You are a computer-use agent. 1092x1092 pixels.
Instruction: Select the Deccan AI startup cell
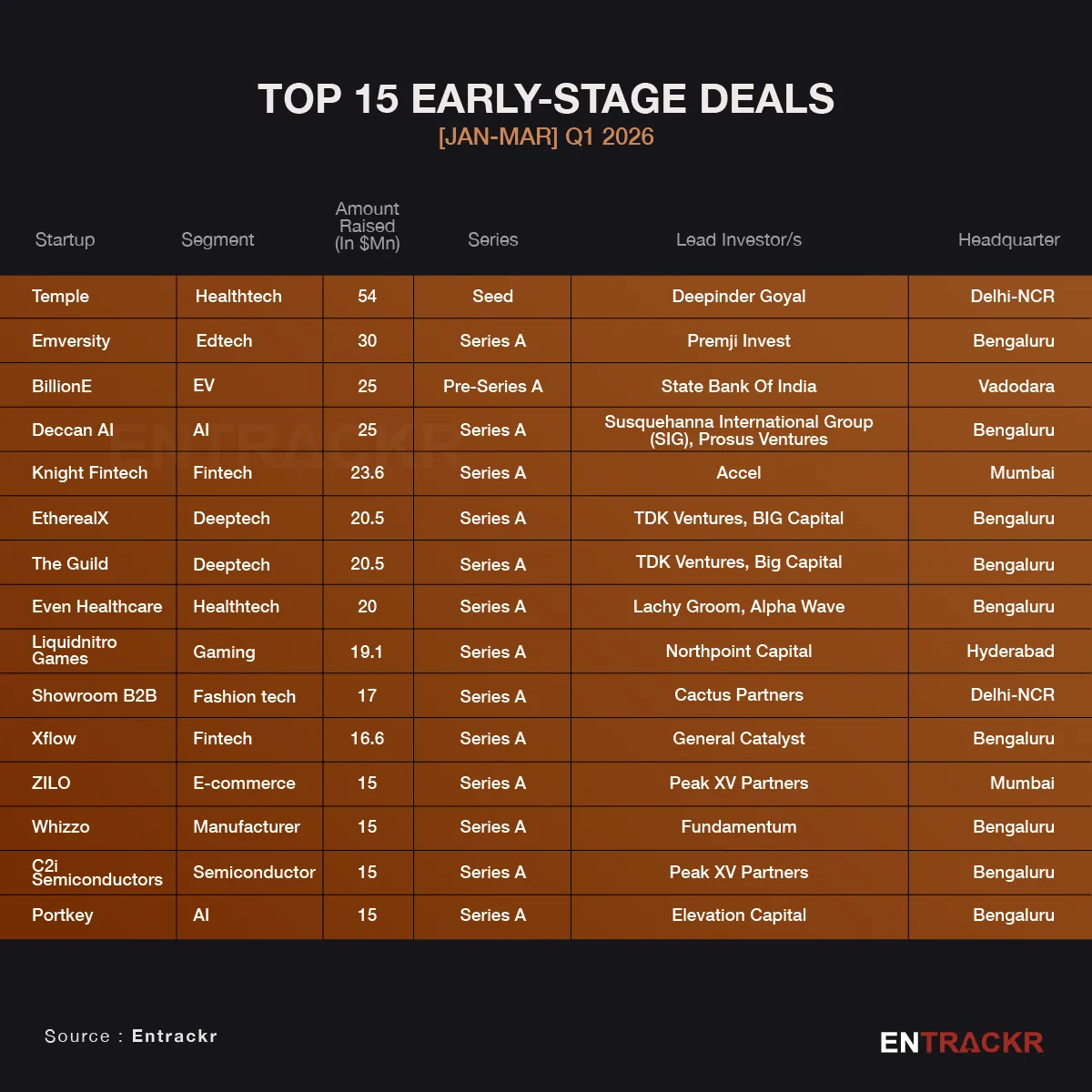[73, 430]
